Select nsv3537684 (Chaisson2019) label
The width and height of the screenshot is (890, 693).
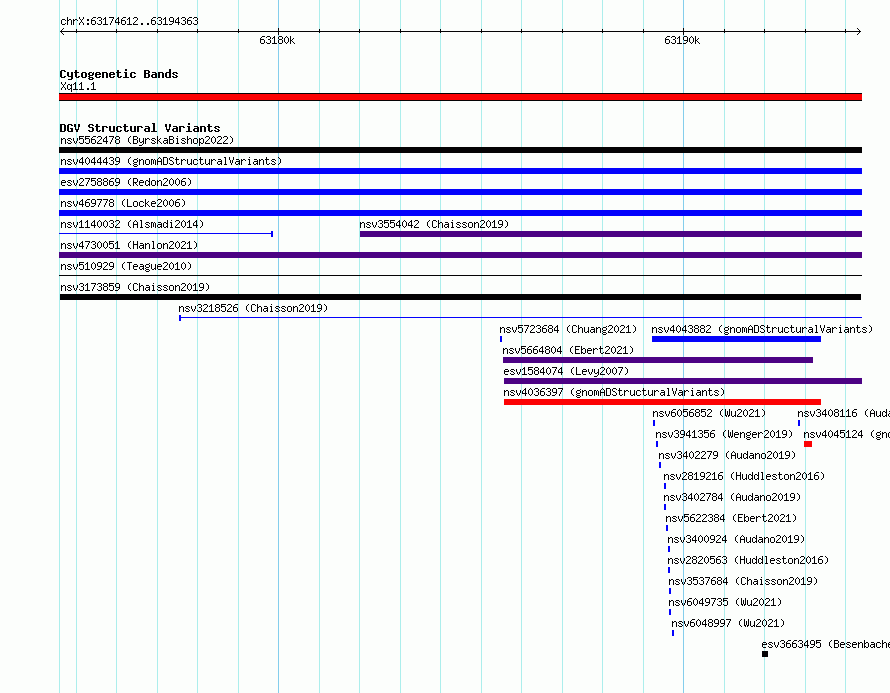(x=743, y=581)
